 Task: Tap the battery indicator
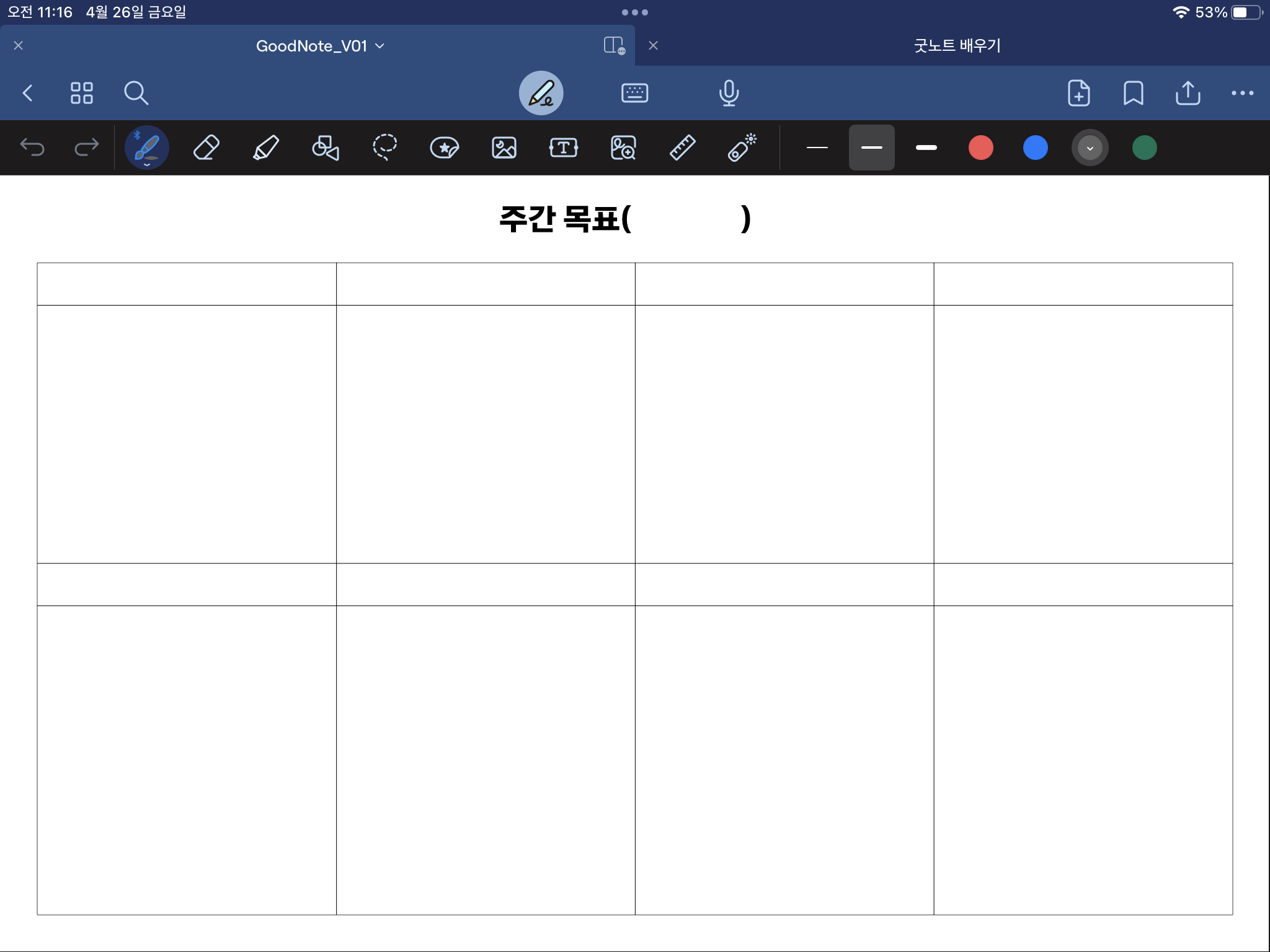(1247, 12)
